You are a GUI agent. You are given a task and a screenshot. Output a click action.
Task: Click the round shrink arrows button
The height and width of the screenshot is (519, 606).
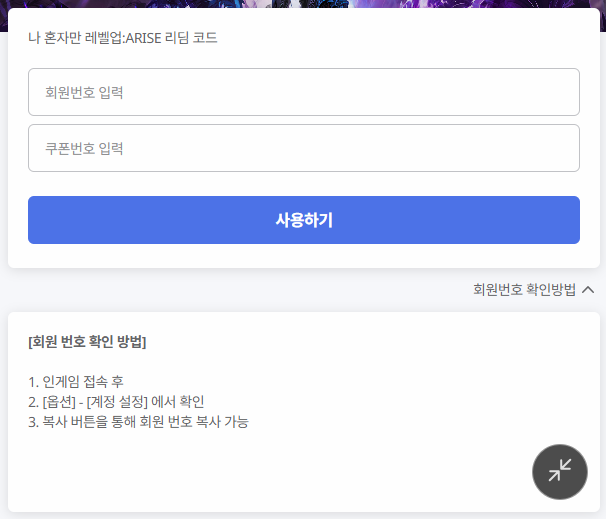(560, 472)
